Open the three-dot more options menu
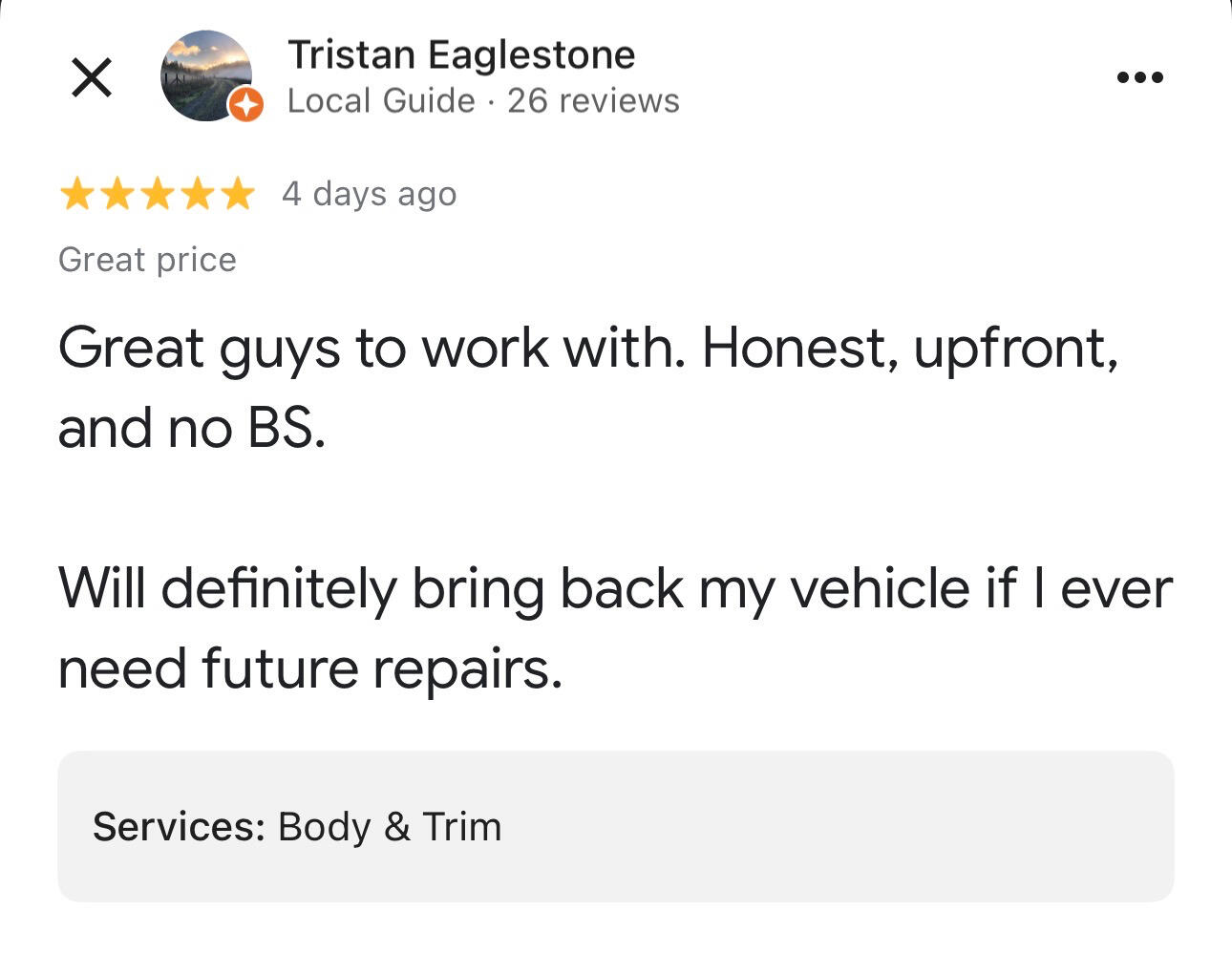 (1140, 77)
